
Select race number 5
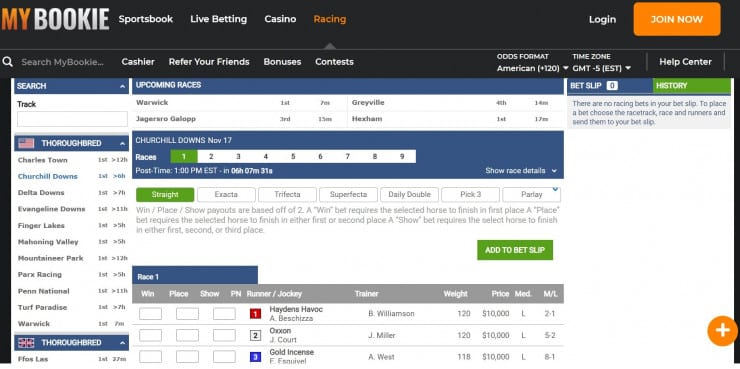click(x=293, y=157)
